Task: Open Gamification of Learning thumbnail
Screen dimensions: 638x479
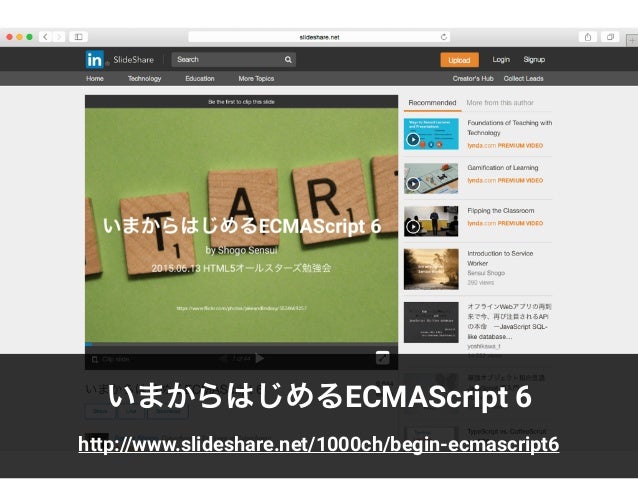Action: click(431, 178)
